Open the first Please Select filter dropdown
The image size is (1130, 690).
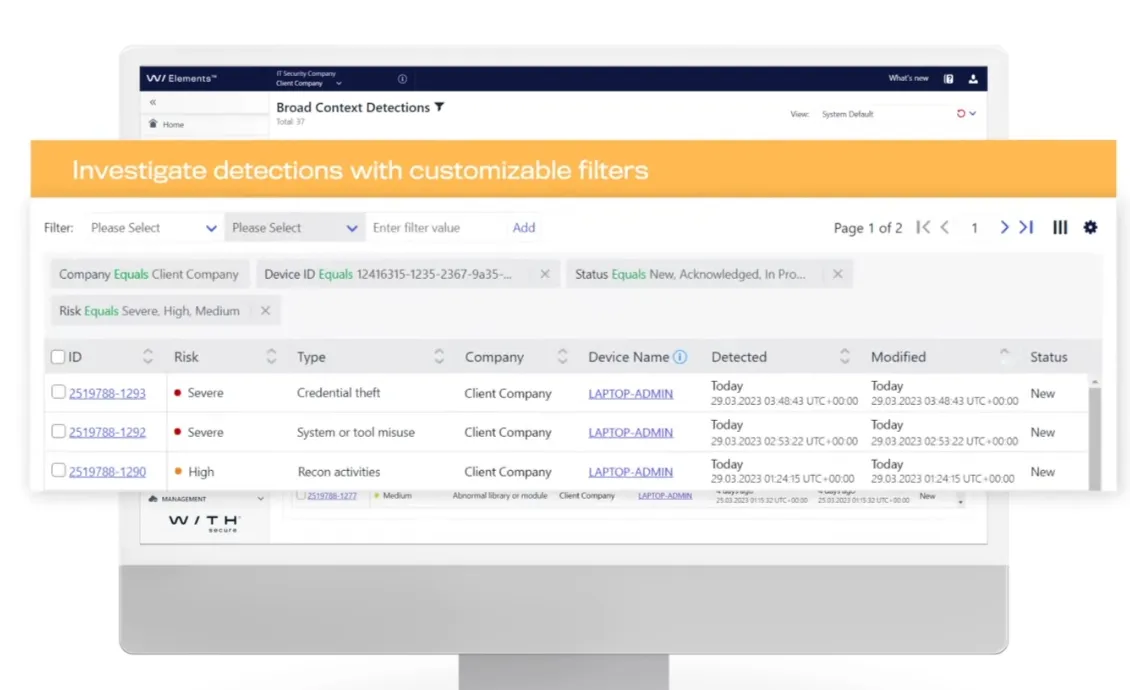pyautogui.click(x=153, y=228)
